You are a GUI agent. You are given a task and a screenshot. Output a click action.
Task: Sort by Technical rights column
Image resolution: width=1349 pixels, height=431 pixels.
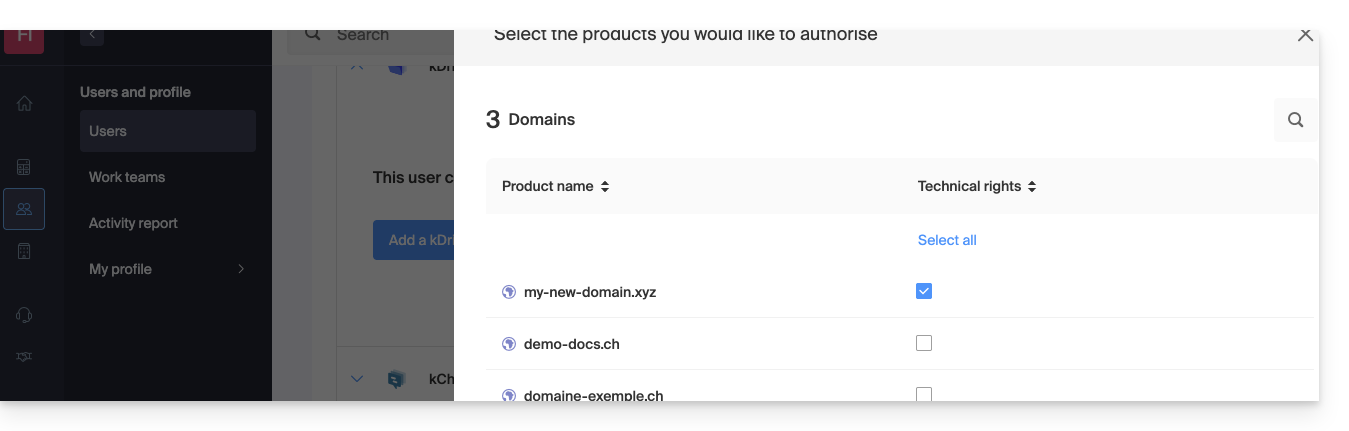976,186
